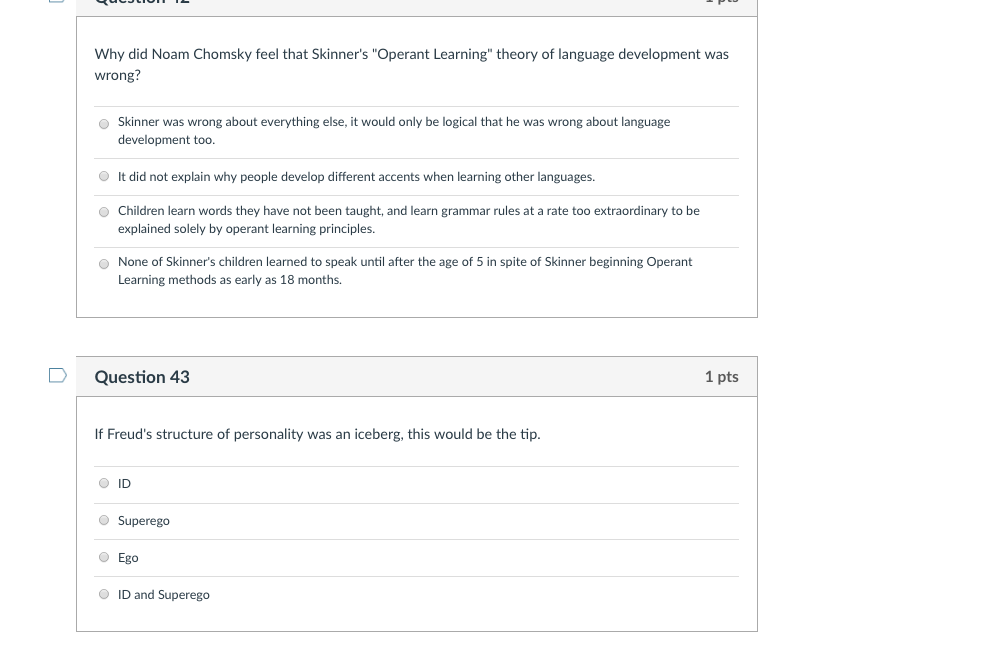The image size is (986, 650).
Task: Click the Freud iceberg question text
Action: coord(317,434)
